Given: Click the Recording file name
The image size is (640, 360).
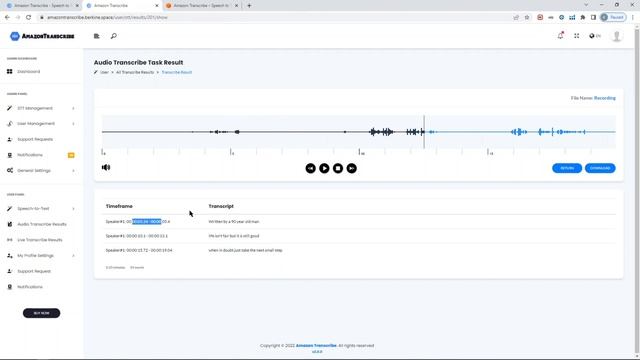Looking at the screenshot, I should click(x=604, y=98).
